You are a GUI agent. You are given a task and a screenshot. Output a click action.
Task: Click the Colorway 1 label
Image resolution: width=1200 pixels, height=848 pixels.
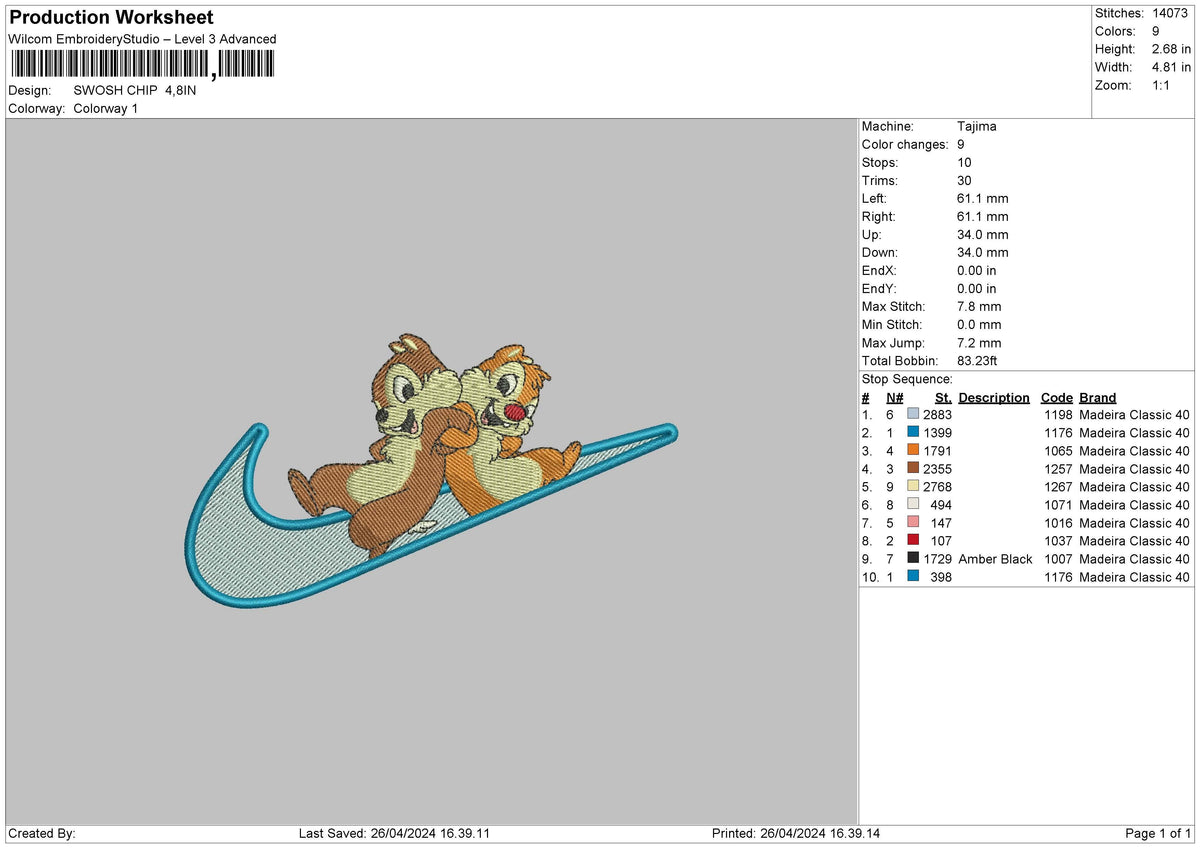click(105, 108)
